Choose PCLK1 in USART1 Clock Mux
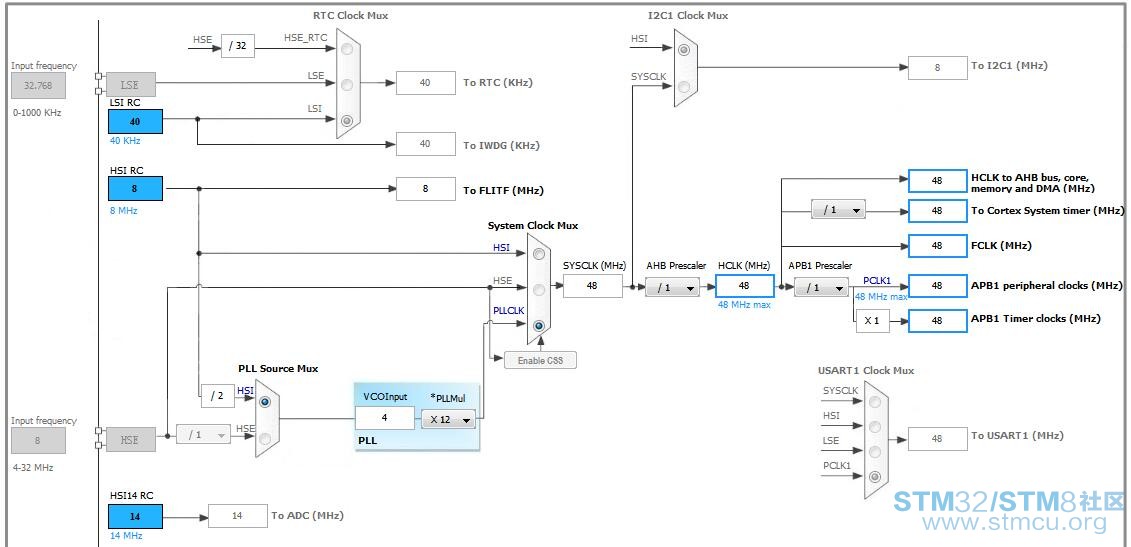The image size is (1131, 547). [875, 476]
